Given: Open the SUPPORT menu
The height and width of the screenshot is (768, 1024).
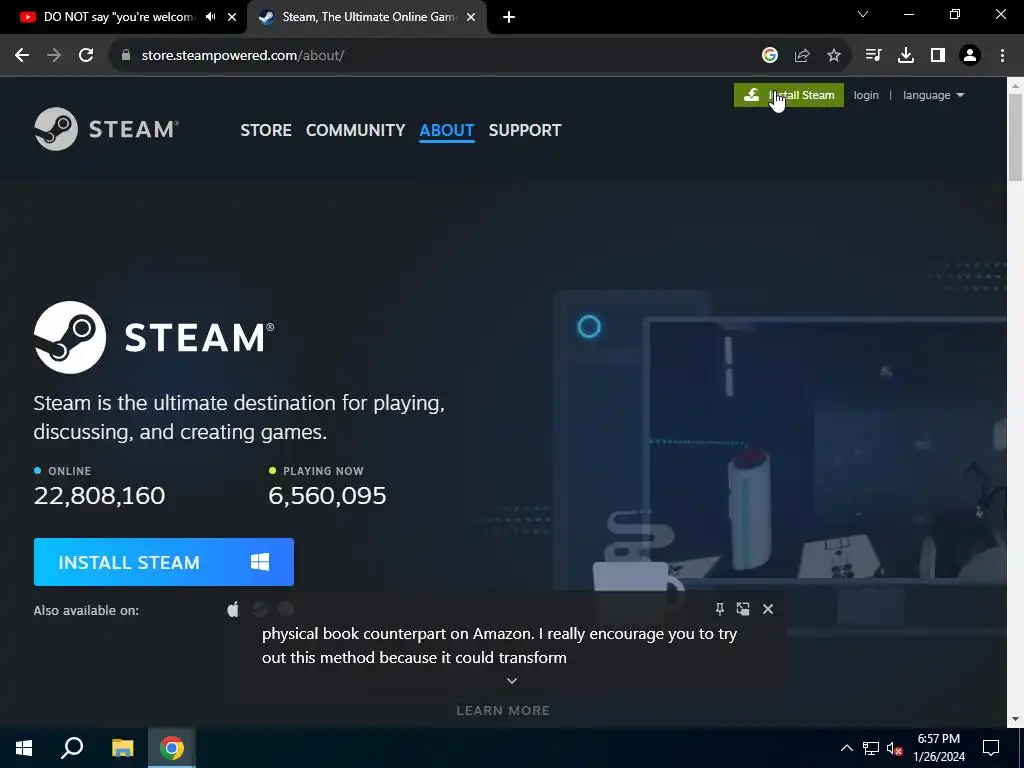Looking at the screenshot, I should point(525,130).
